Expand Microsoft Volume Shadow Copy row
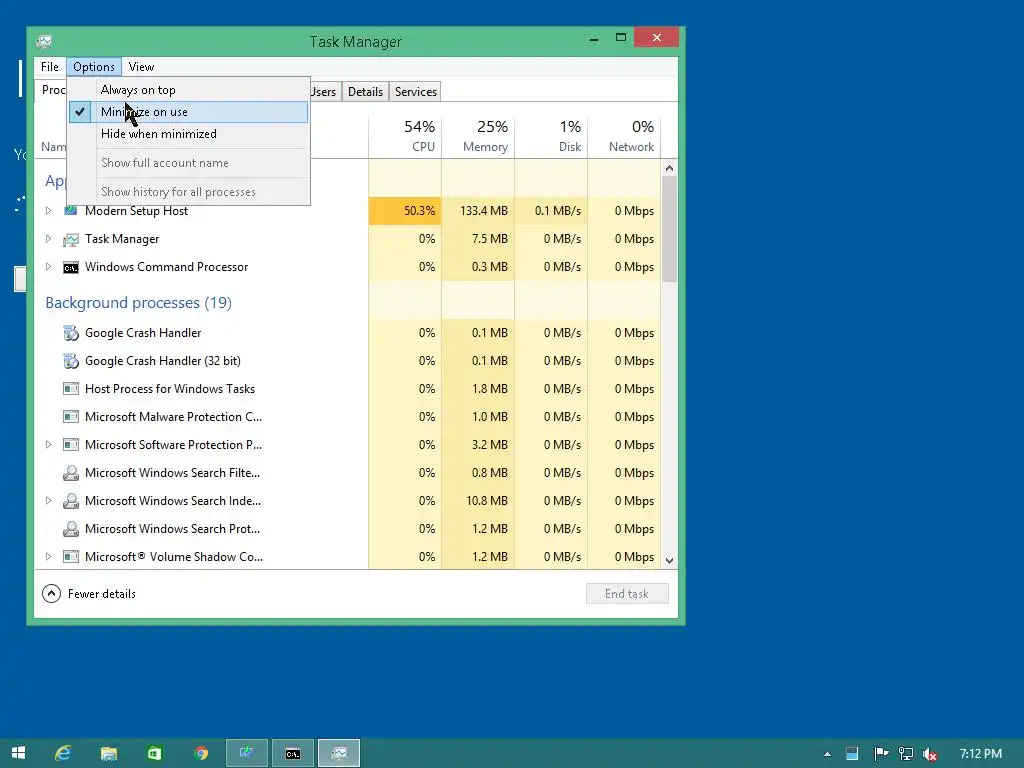The height and width of the screenshot is (768, 1024). pos(48,556)
